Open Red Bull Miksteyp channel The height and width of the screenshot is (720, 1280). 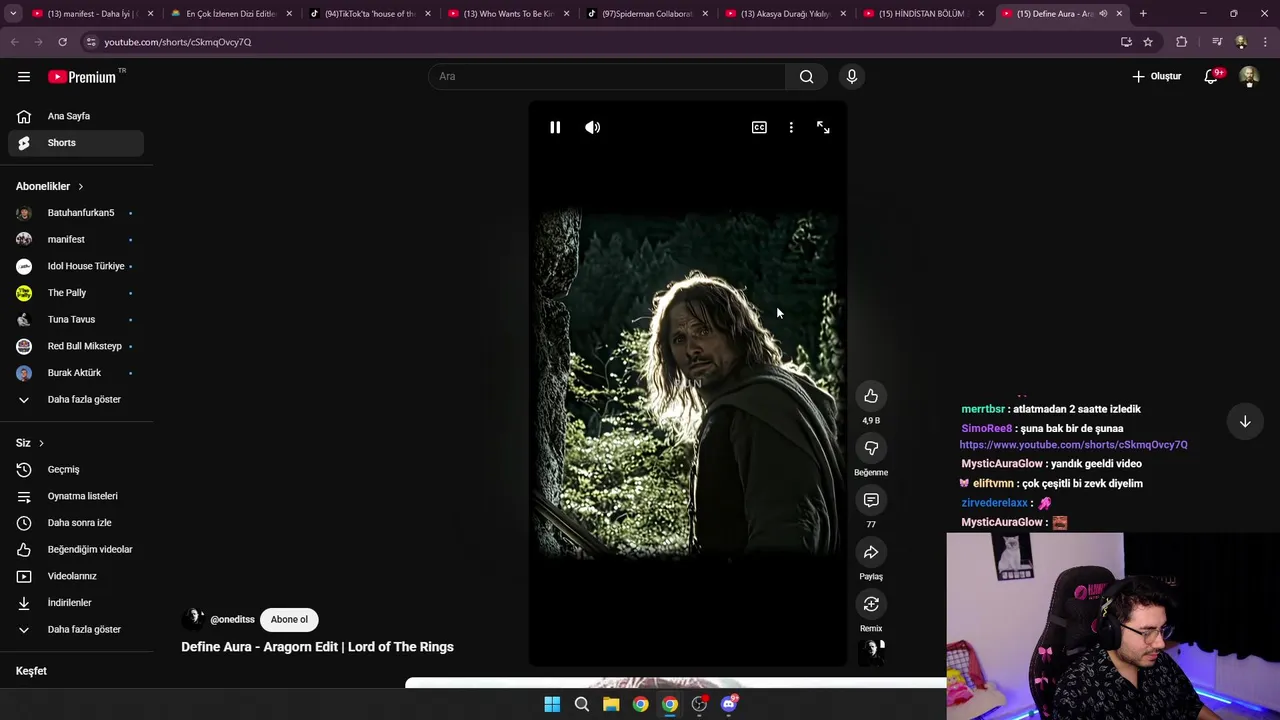[x=76, y=346]
